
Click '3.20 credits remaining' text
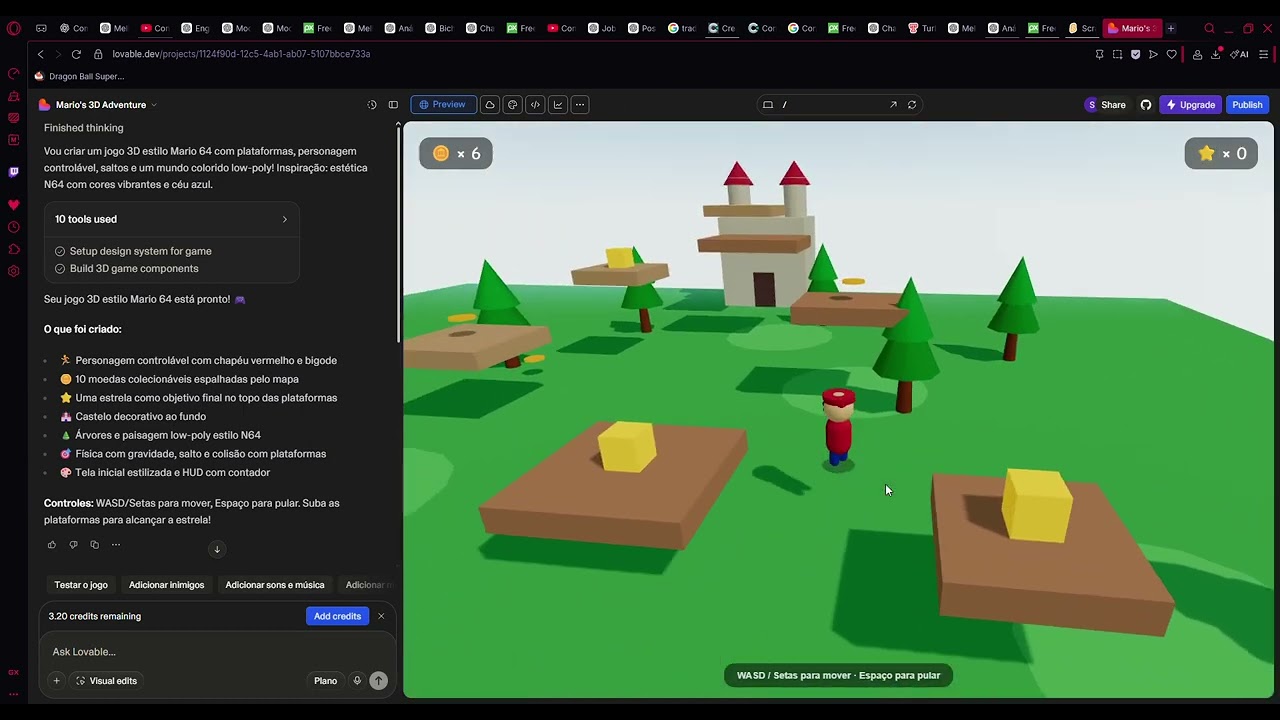(95, 616)
